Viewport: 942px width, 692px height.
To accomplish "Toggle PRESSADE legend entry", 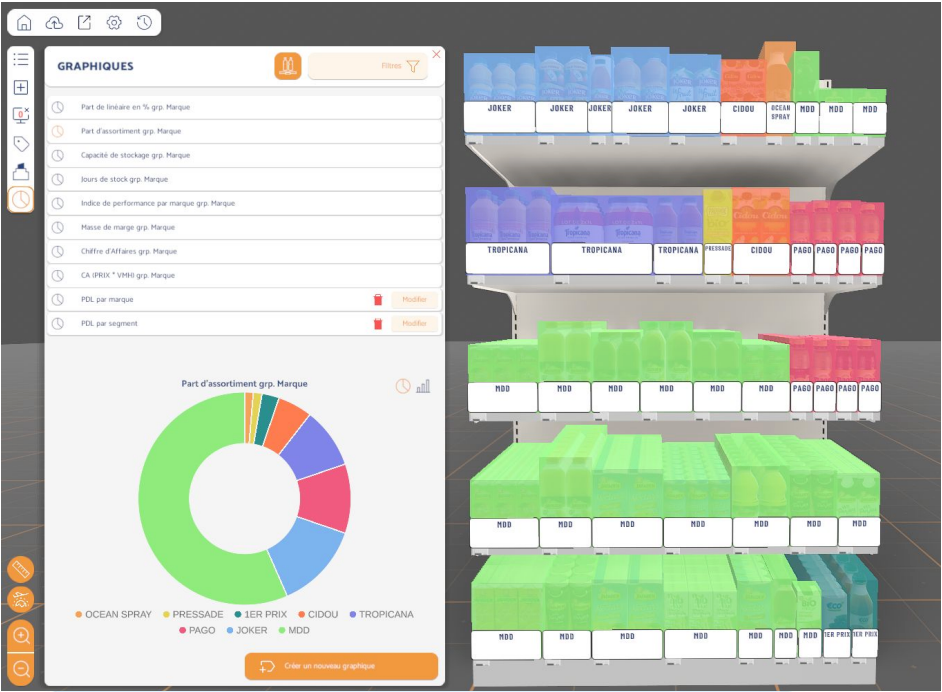I will coord(193,615).
